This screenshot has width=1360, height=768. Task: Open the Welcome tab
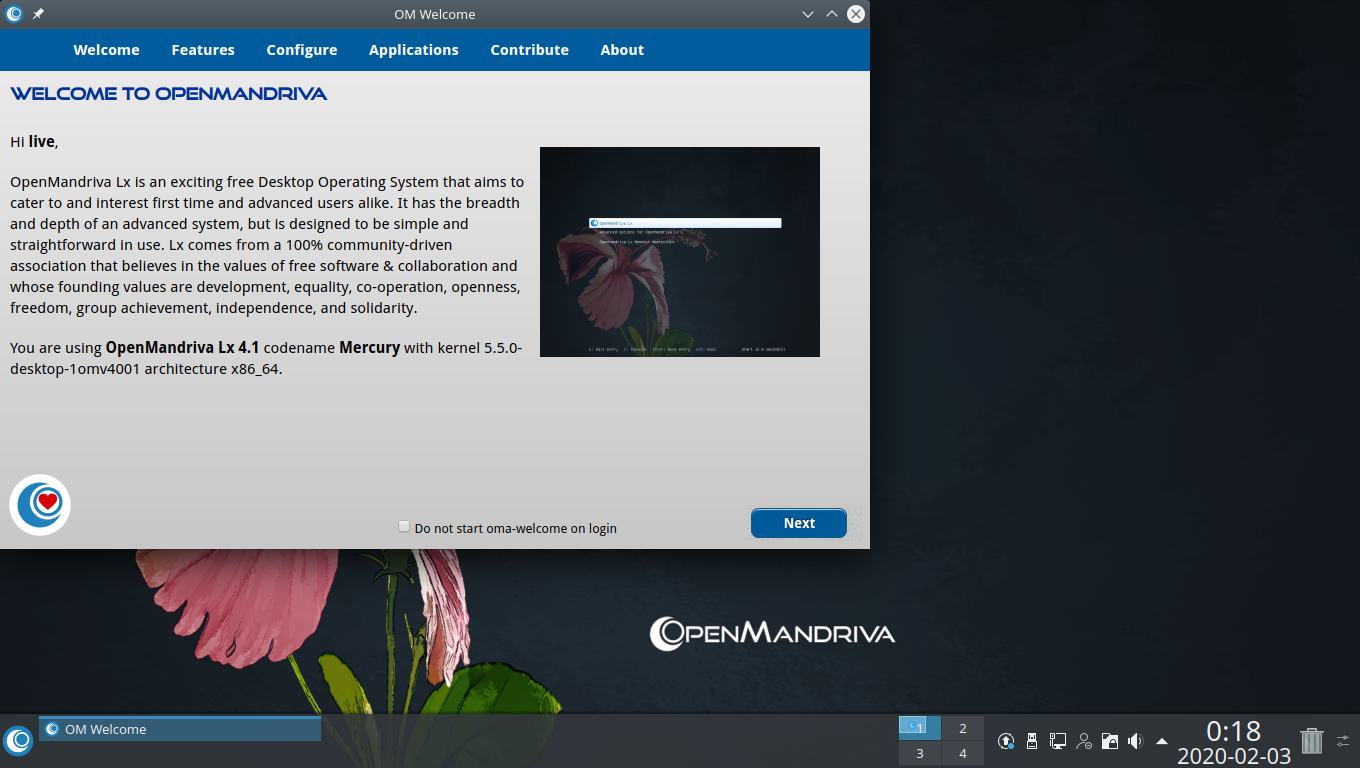point(106,50)
